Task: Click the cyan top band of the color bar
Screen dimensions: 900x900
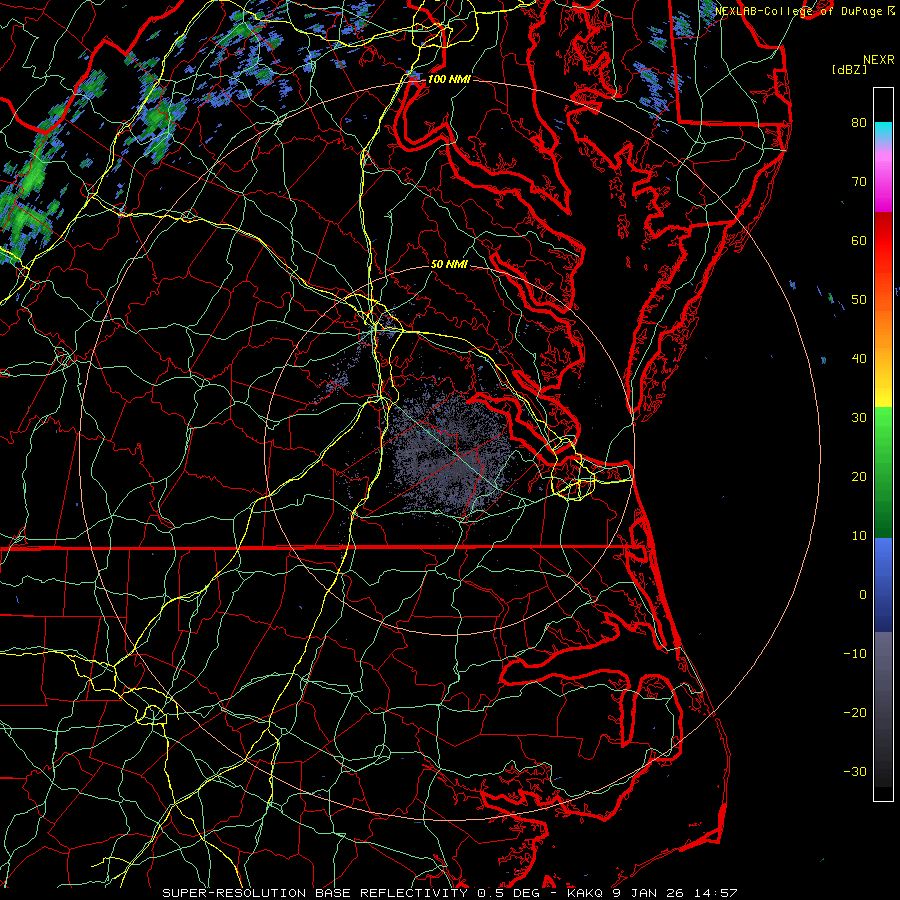Action: [x=883, y=131]
